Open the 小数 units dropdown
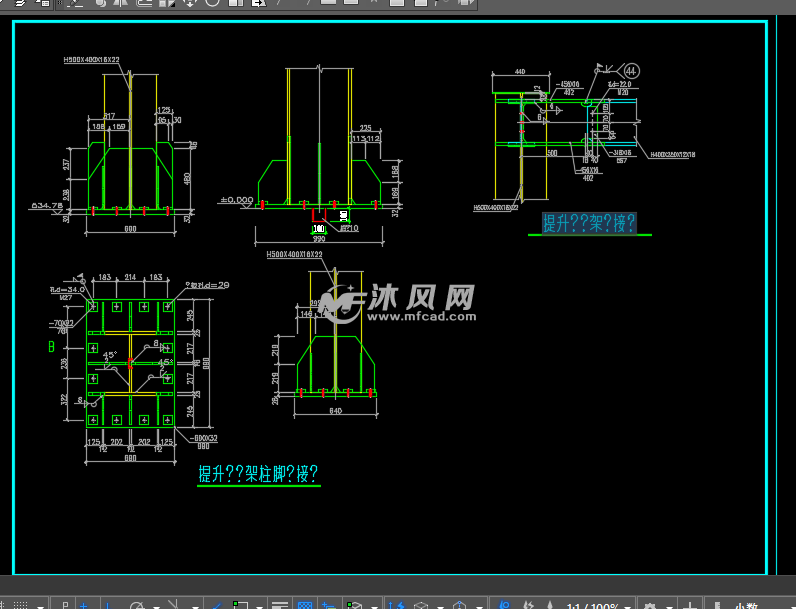 tap(746, 606)
